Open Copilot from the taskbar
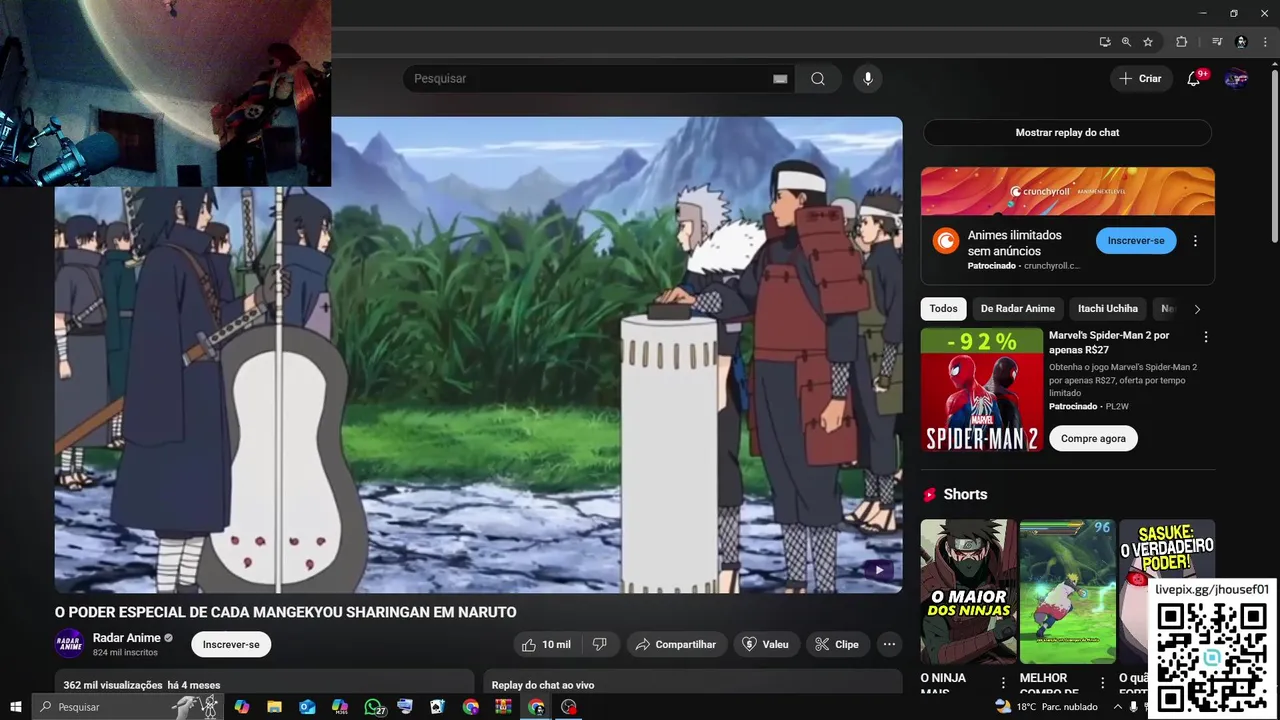Viewport: 1280px width, 720px height. [x=241, y=707]
